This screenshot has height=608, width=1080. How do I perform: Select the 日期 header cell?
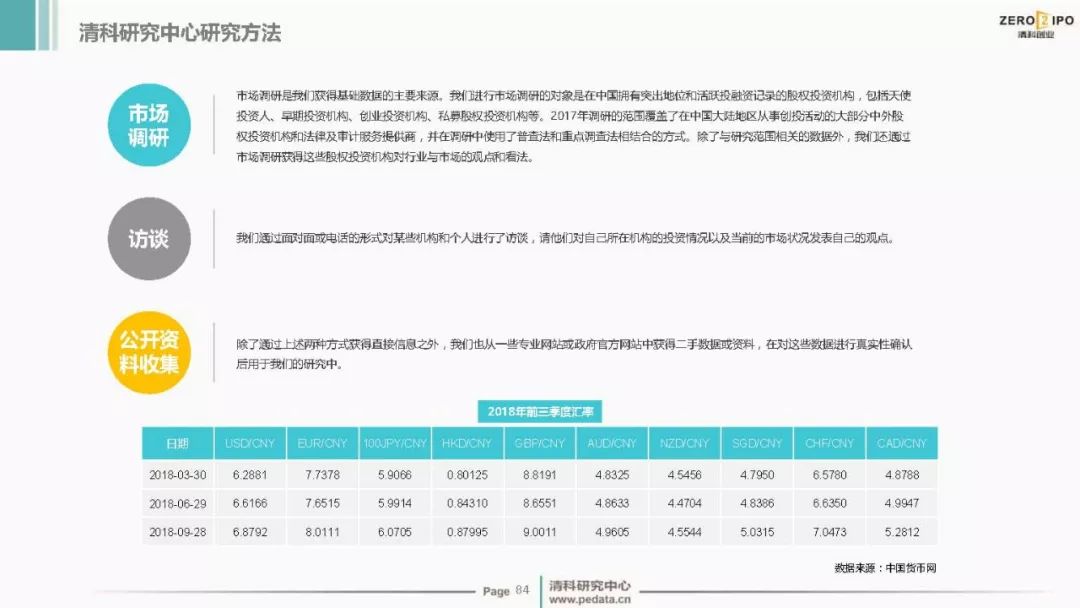[x=177, y=443]
